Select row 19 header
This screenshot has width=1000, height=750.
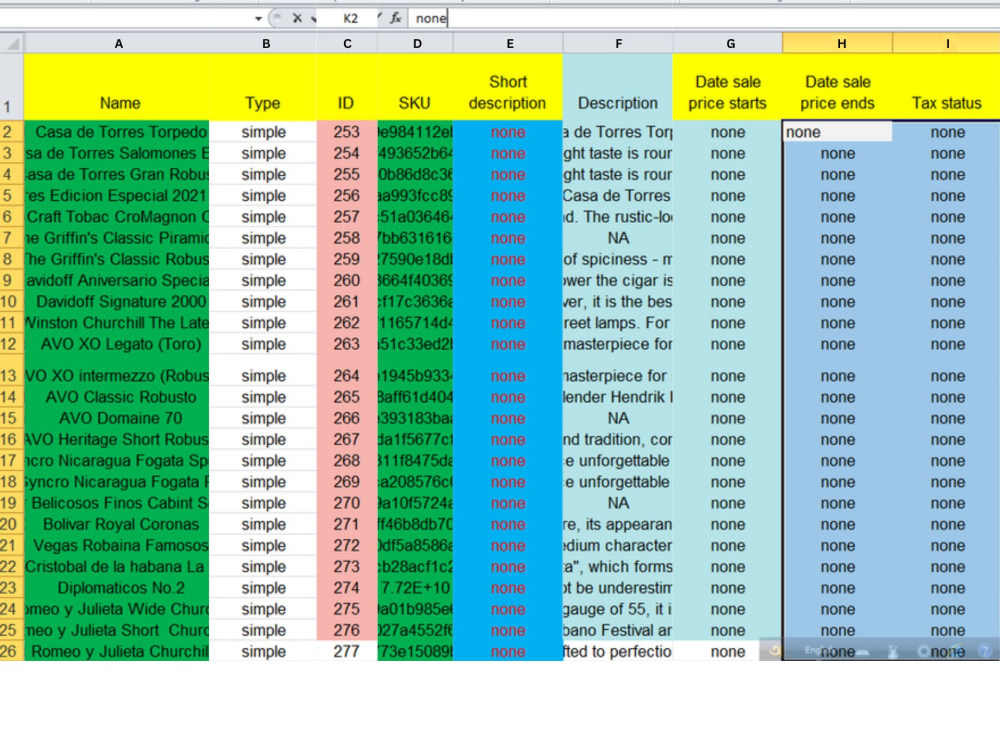tap(11, 503)
